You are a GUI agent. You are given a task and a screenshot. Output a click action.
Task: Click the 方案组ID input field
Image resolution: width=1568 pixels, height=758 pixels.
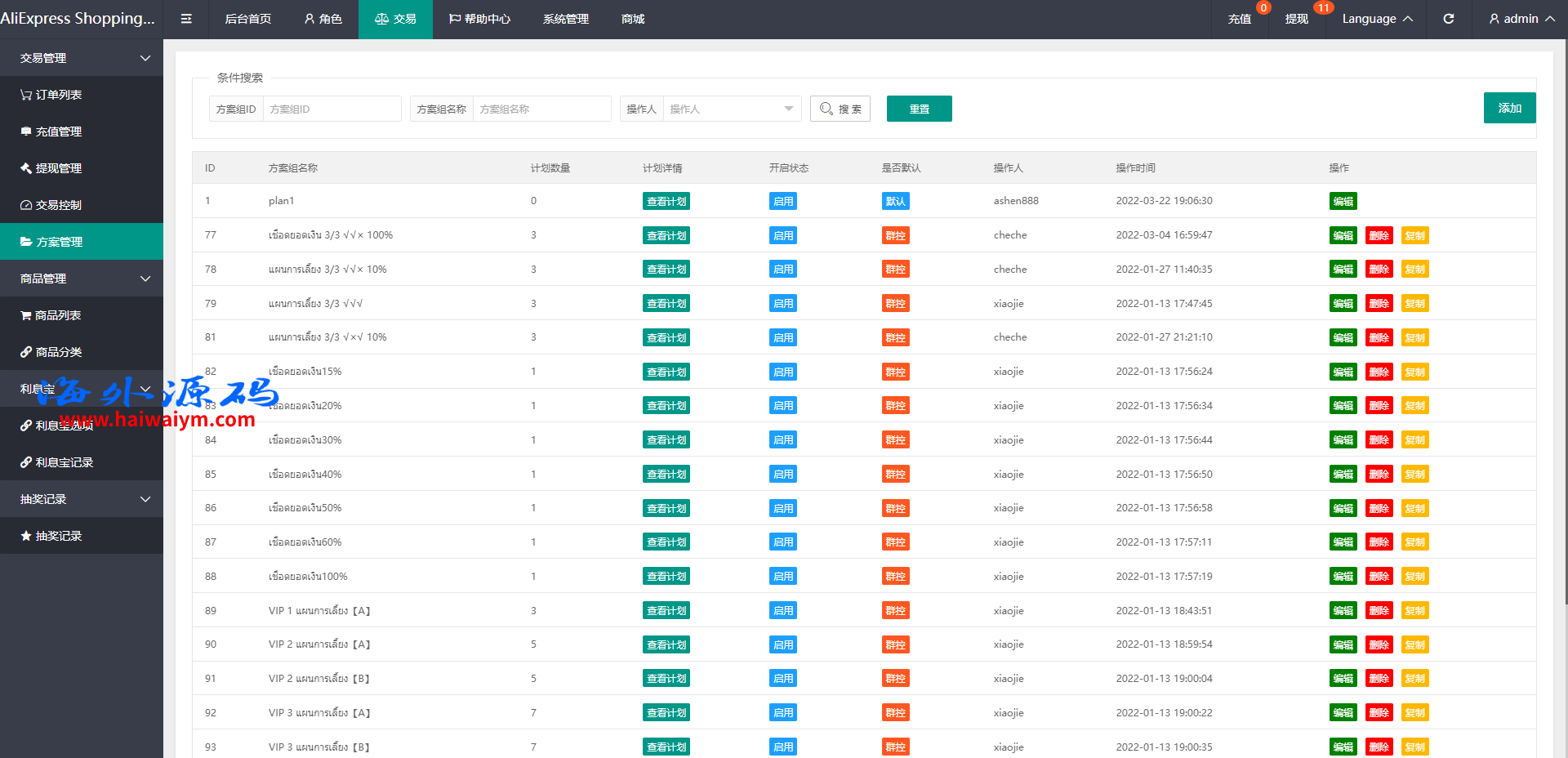pos(331,109)
